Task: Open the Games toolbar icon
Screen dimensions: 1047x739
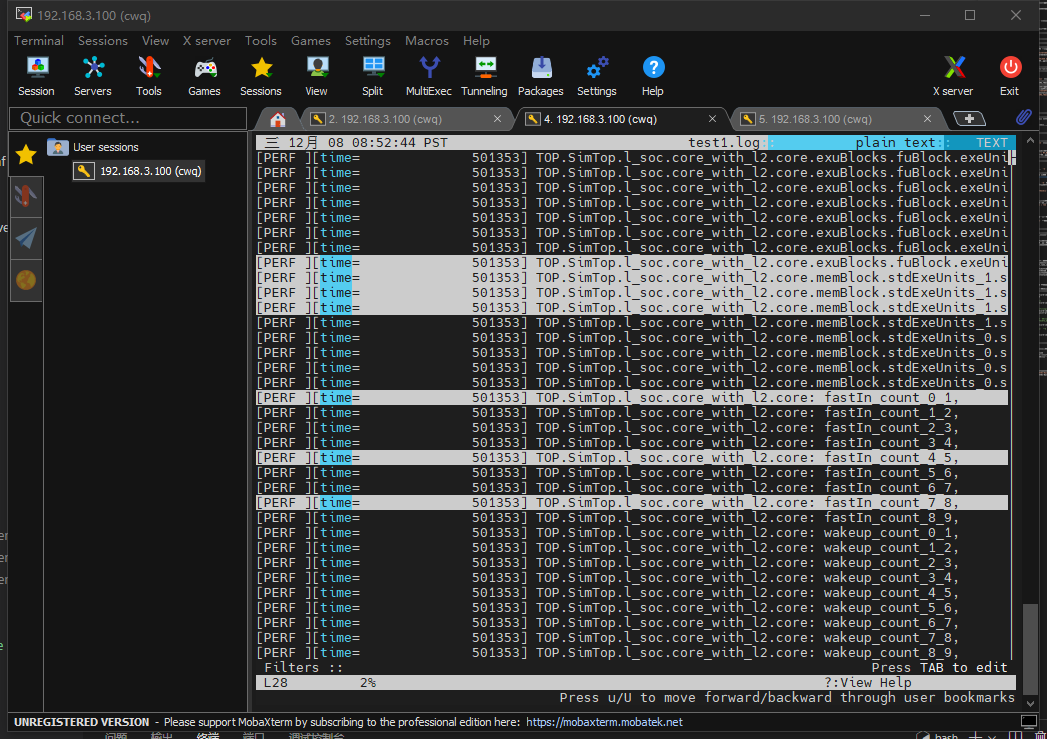Action: (x=204, y=77)
